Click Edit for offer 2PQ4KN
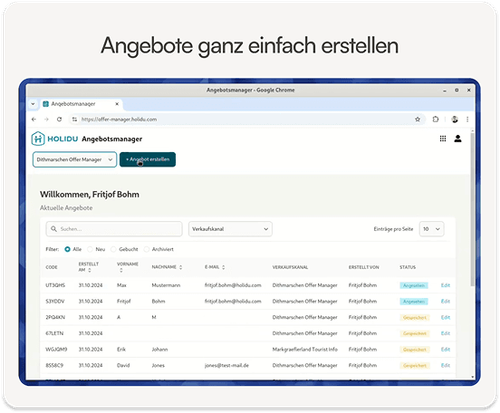The height and width of the screenshot is (413, 500). [445, 317]
